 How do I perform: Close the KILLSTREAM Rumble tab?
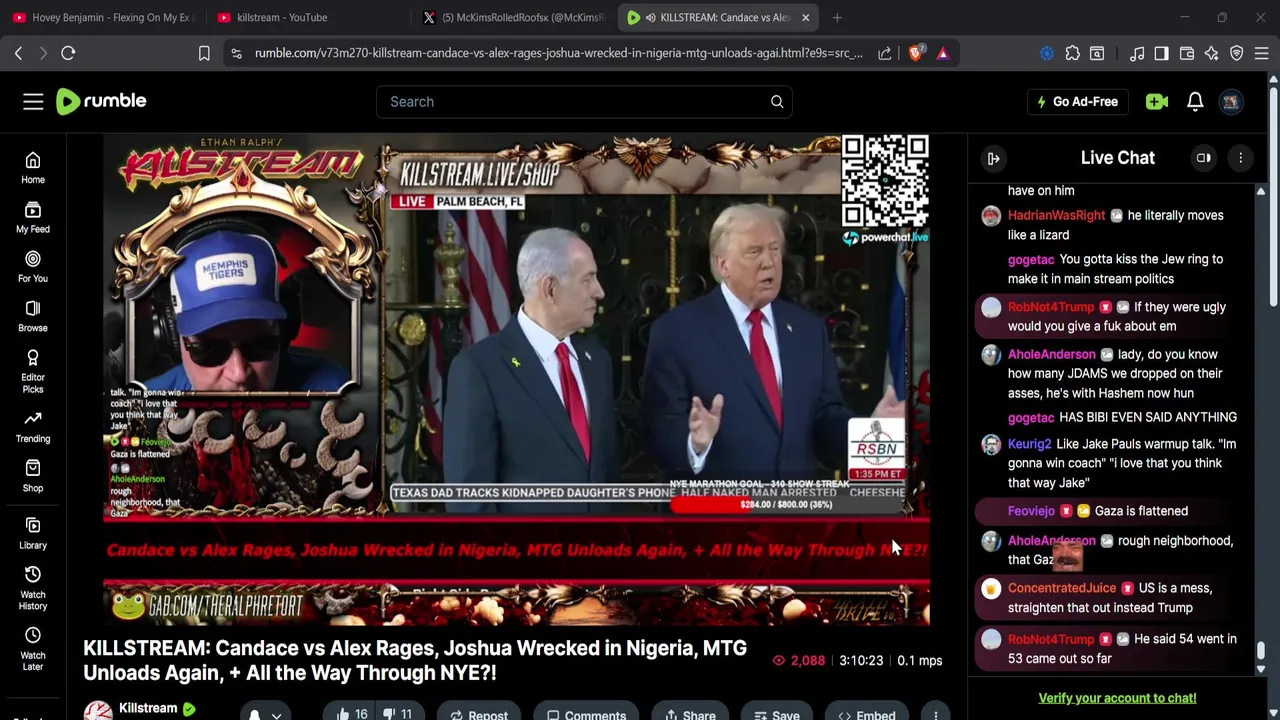pyautogui.click(x=805, y=17)
